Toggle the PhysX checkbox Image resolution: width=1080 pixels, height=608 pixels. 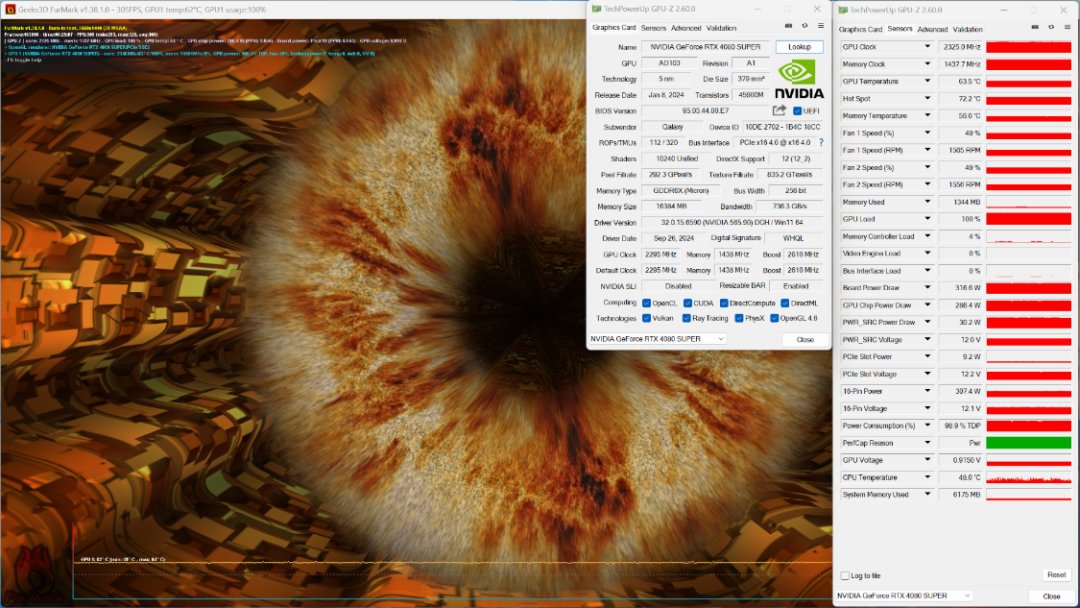[738, 318]
